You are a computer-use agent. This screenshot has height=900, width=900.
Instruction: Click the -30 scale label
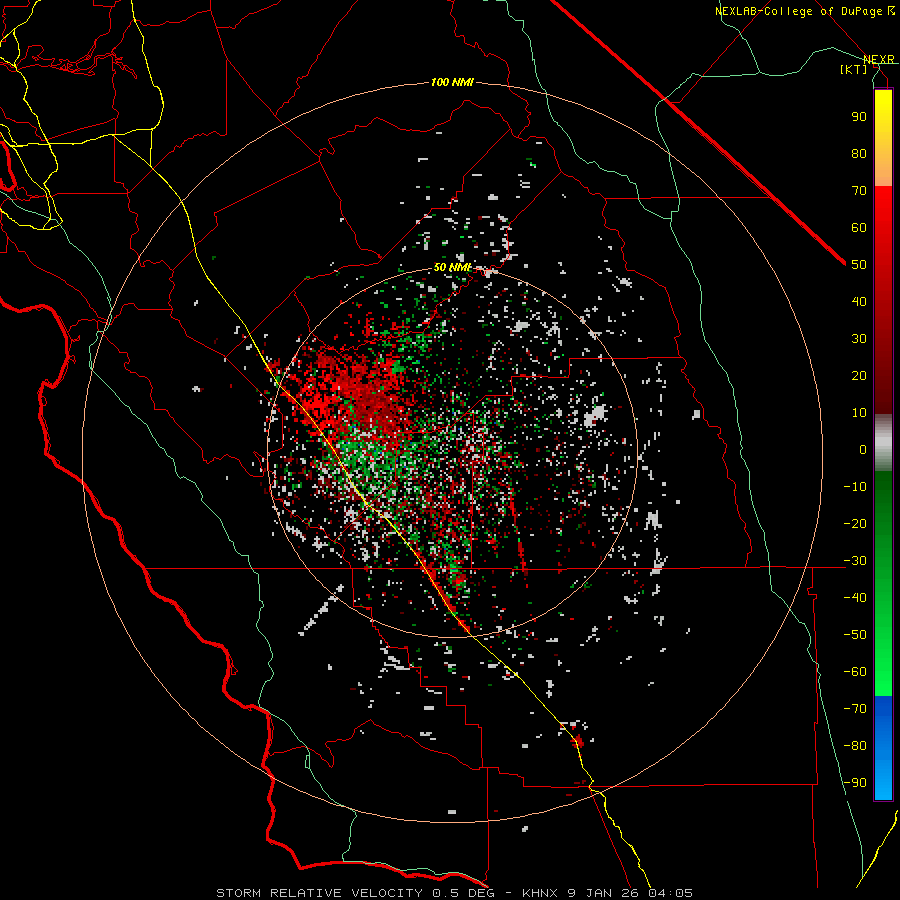(855, 561)
